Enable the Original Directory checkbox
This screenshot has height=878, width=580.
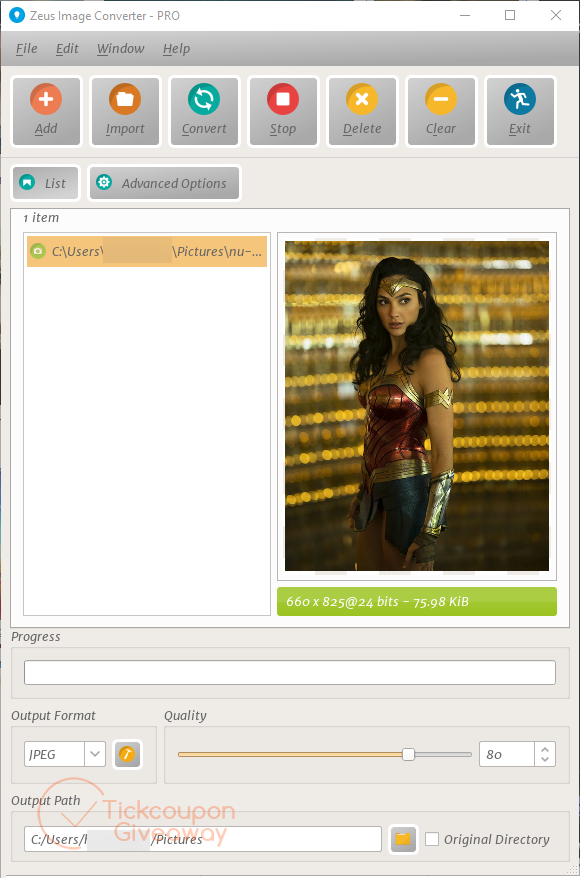[432, 839]
